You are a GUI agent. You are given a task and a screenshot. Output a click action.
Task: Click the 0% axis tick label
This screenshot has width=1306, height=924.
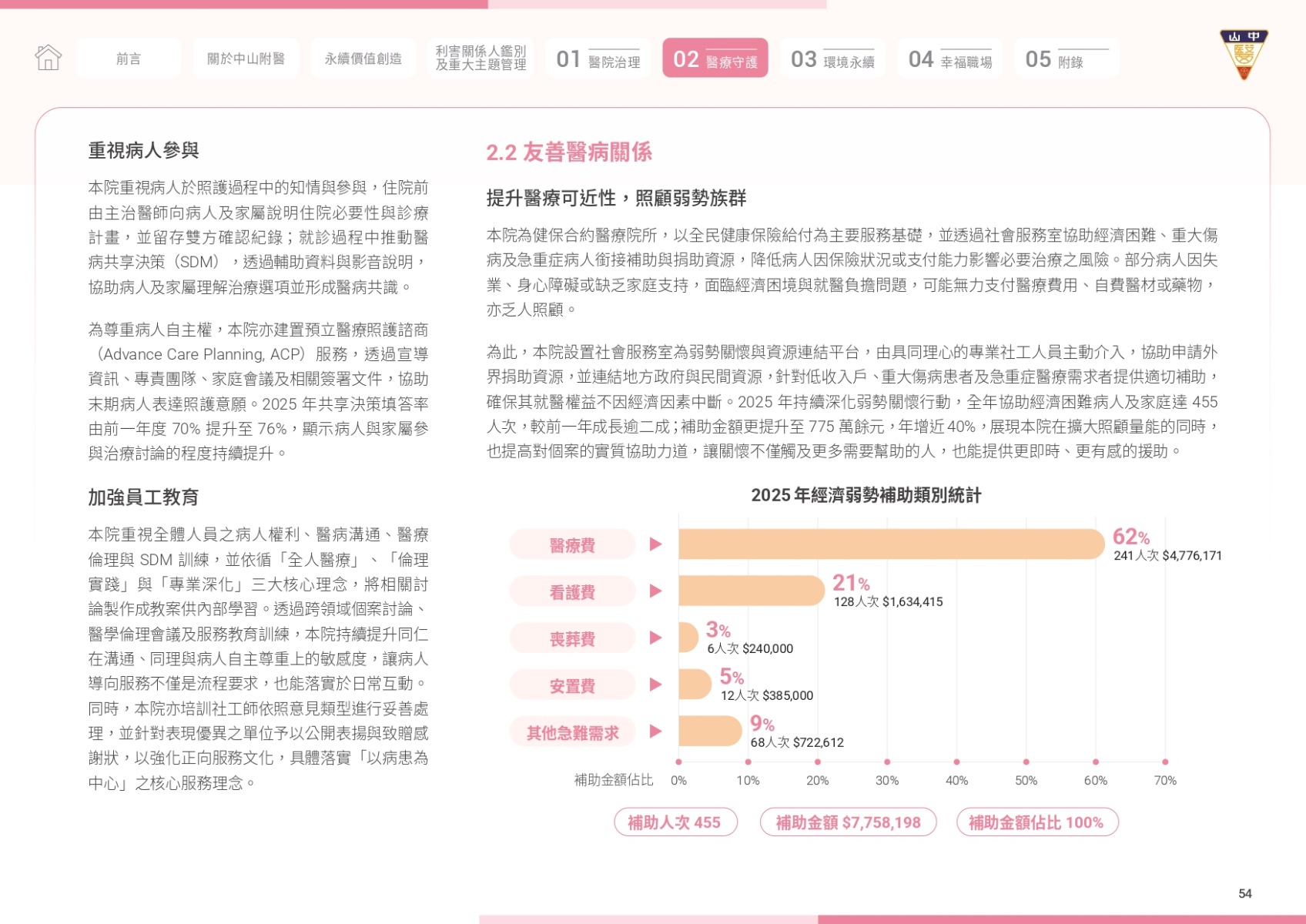(x=678, y=780)
